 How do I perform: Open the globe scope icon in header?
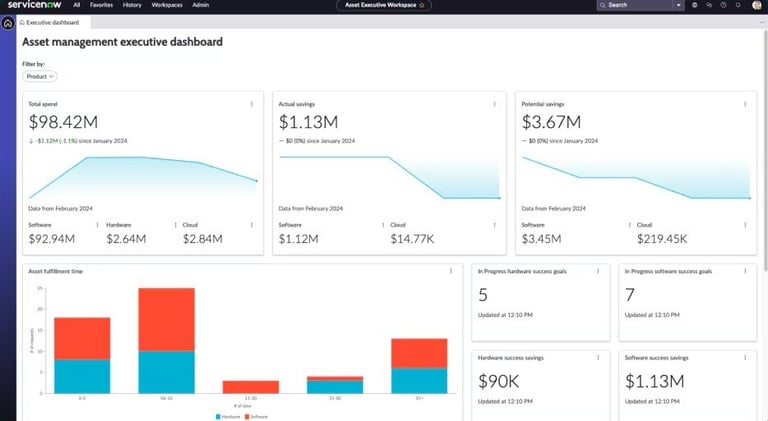pyautogui.click(x=695, y=5)
